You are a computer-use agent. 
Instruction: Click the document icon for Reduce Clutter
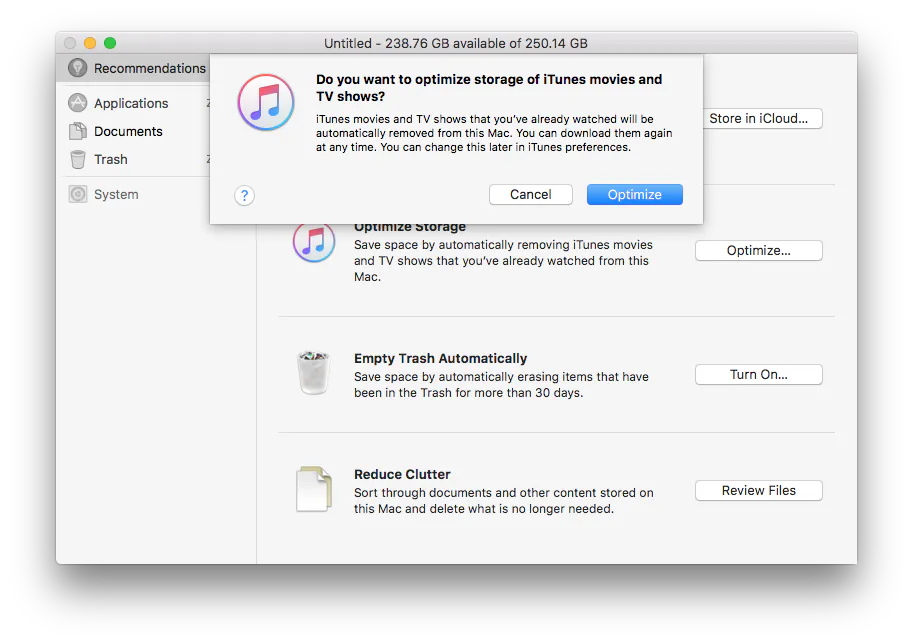click(x=314, y=489)
